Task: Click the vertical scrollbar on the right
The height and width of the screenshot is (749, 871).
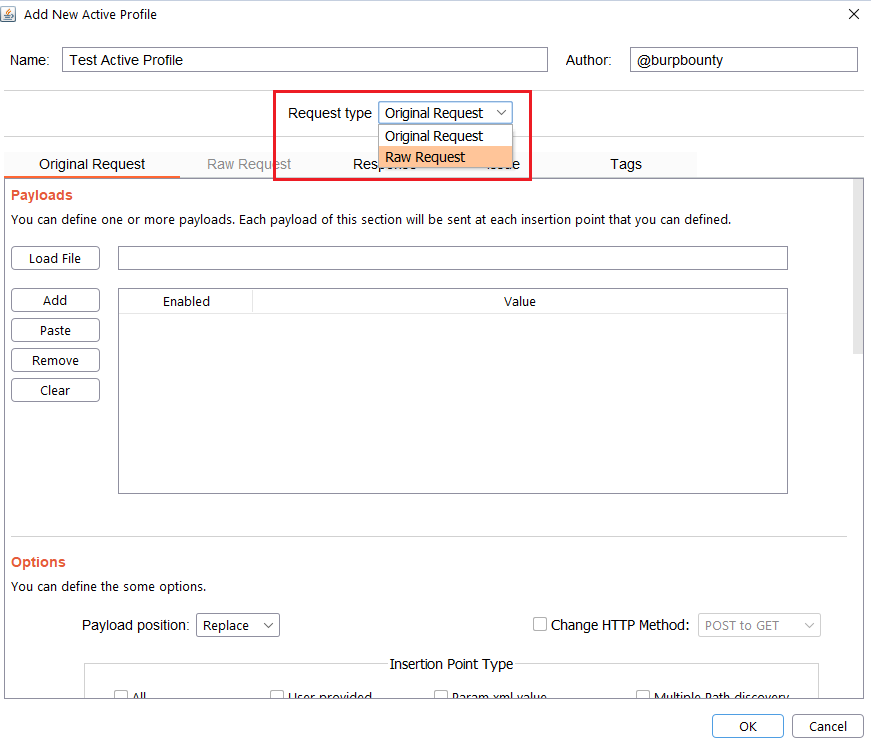Action: click(857, 266)
